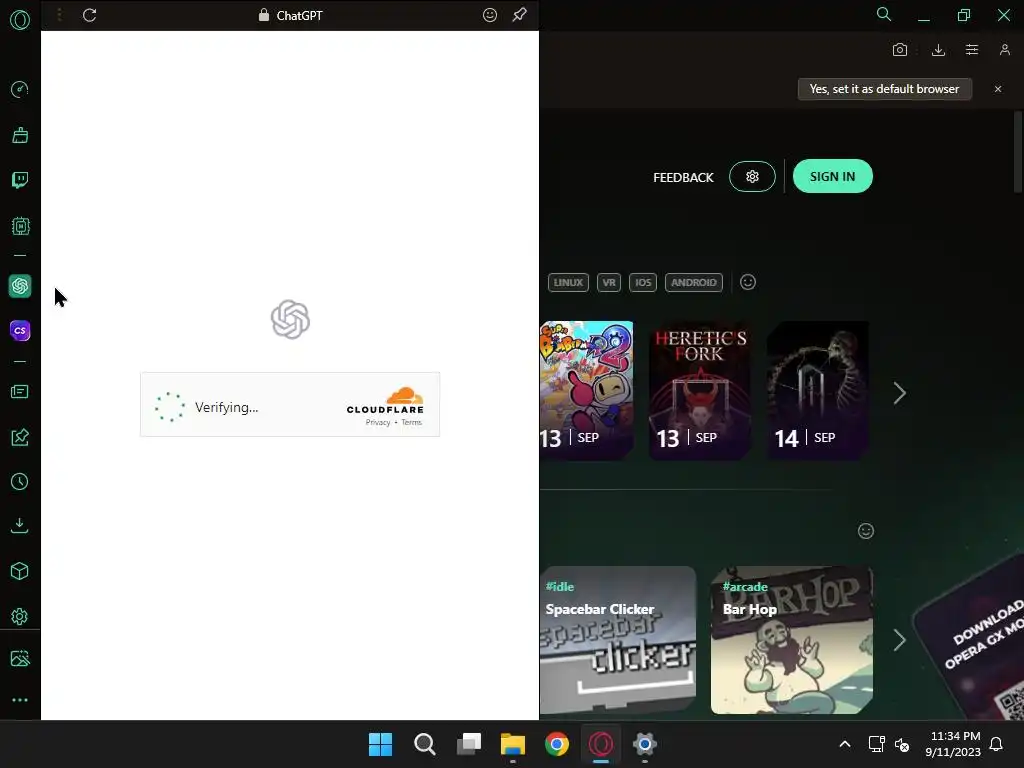Open the network tray icon

pos(876,744)
